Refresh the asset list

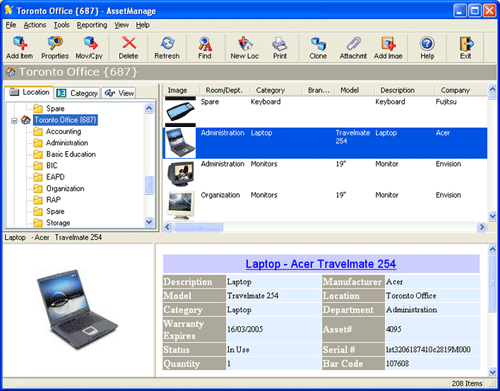tap(167, 48)
